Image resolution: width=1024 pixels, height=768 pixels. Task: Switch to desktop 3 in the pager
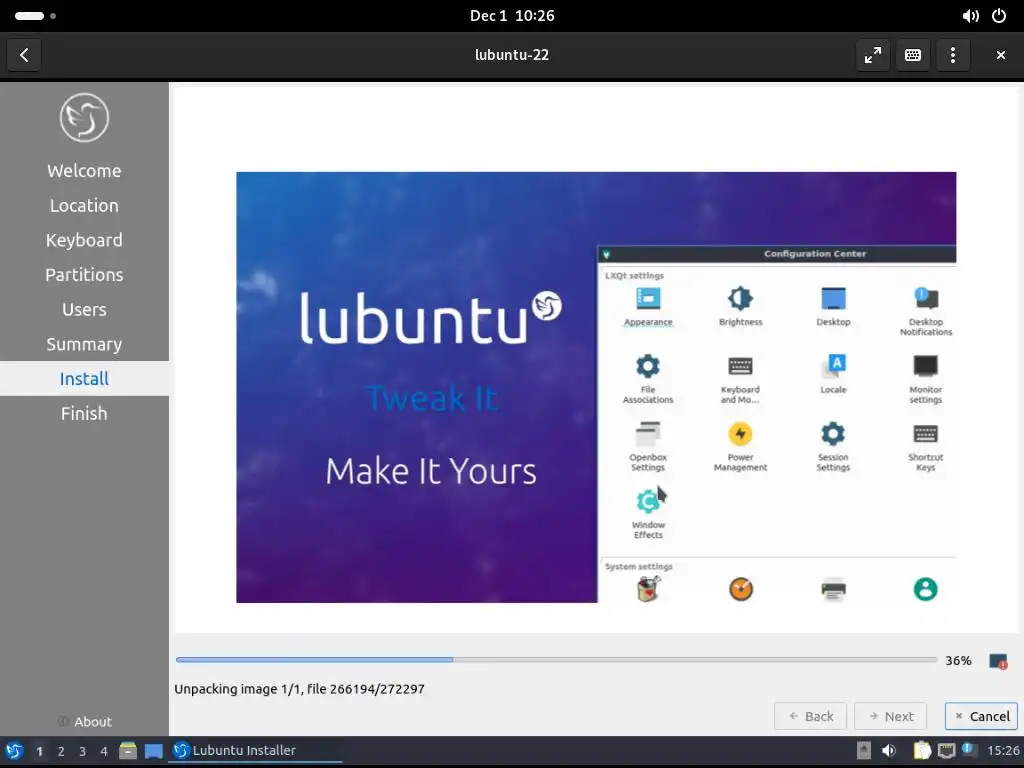coord(82,752)
